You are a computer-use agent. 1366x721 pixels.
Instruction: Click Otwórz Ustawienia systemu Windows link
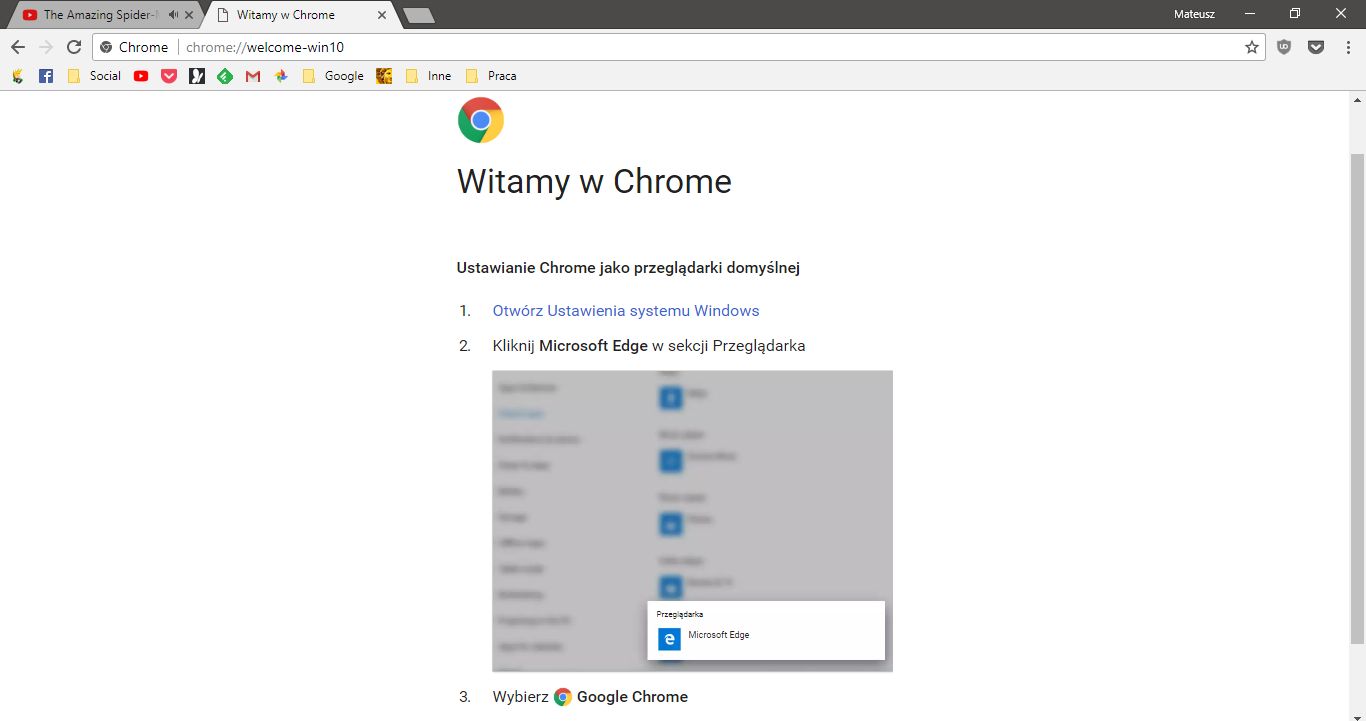click(x=624, y=310)
